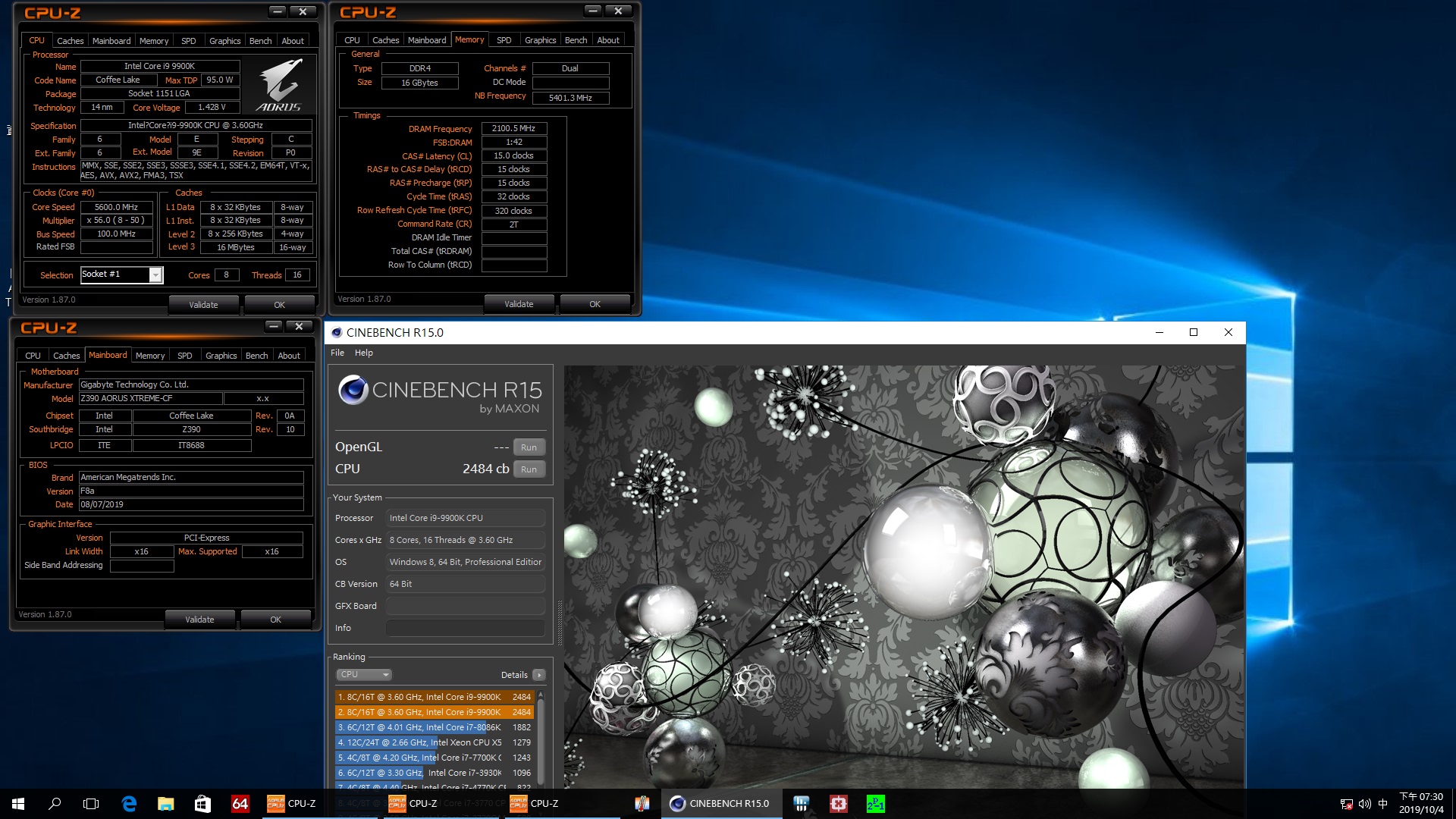Open the blue memory-chip taskbar icon
1456x819 pixels.
point(801,804)
